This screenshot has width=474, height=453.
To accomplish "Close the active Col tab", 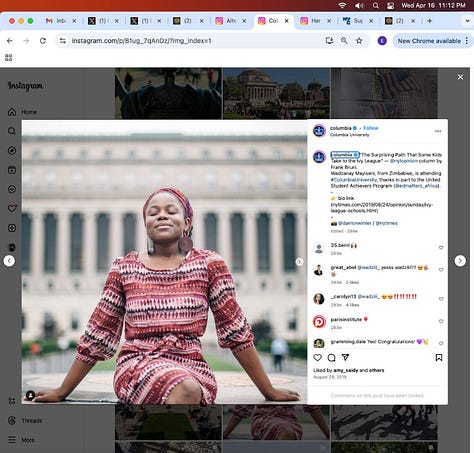I will [x=286, y=21].
